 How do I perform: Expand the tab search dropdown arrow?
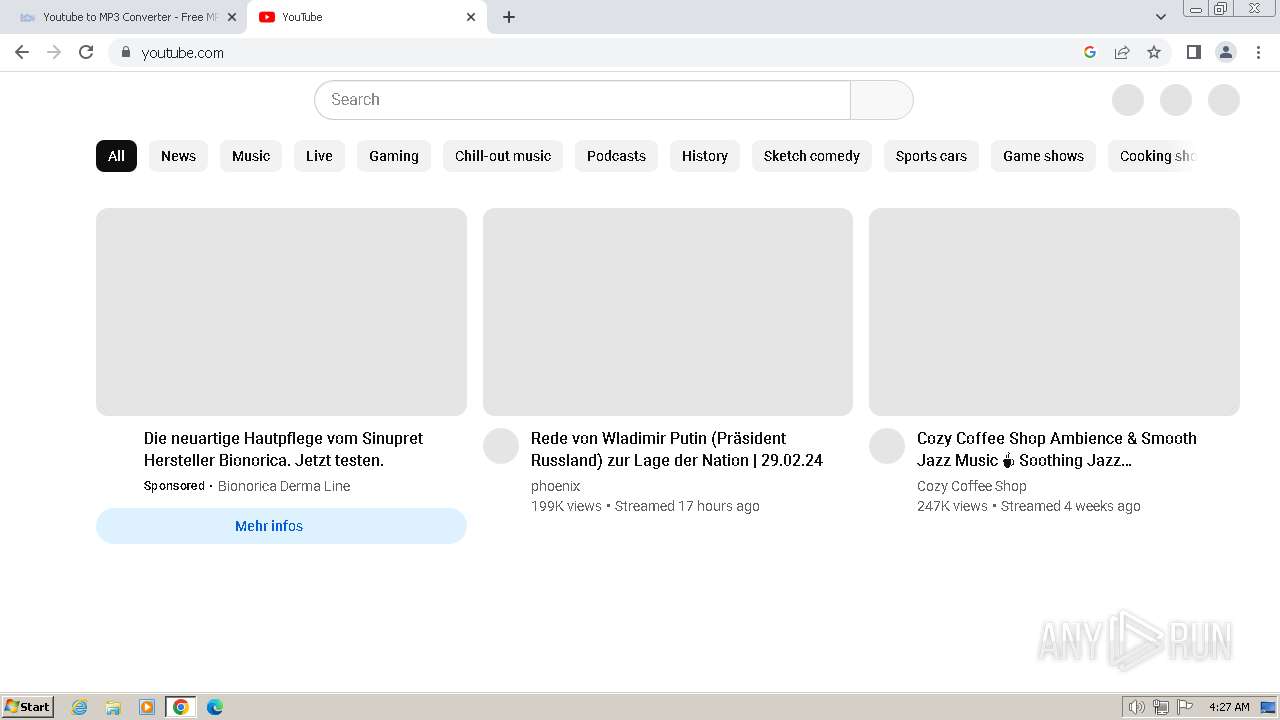(1161, 17)
